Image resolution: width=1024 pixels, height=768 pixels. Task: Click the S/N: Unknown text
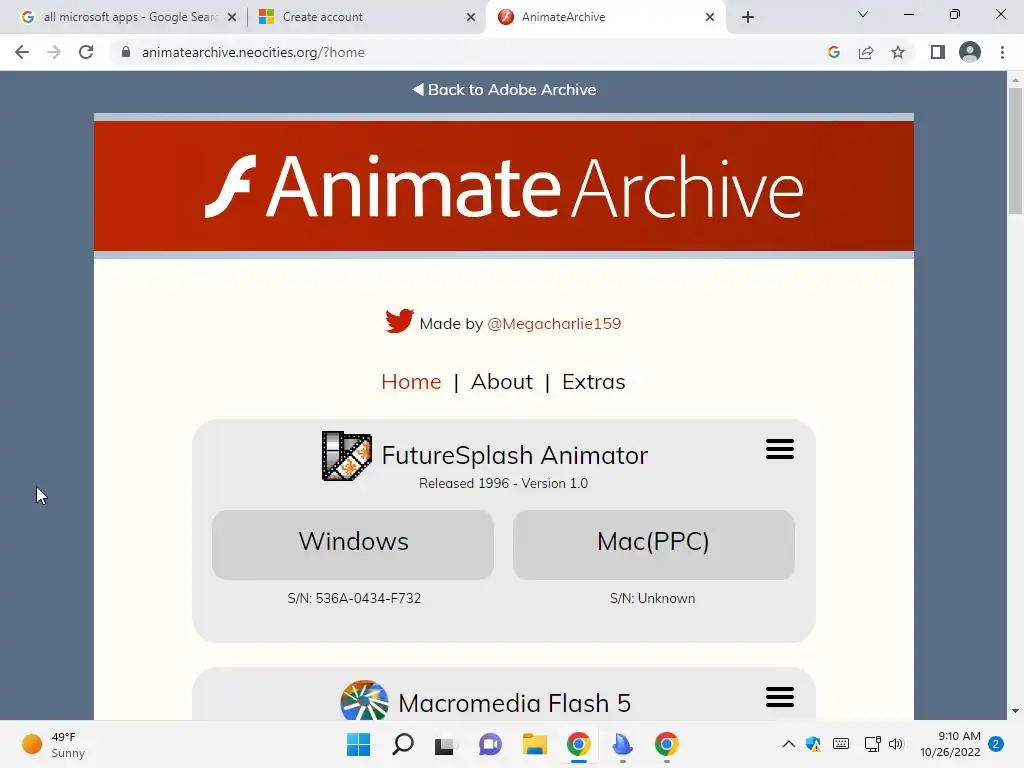coord(652,598)
